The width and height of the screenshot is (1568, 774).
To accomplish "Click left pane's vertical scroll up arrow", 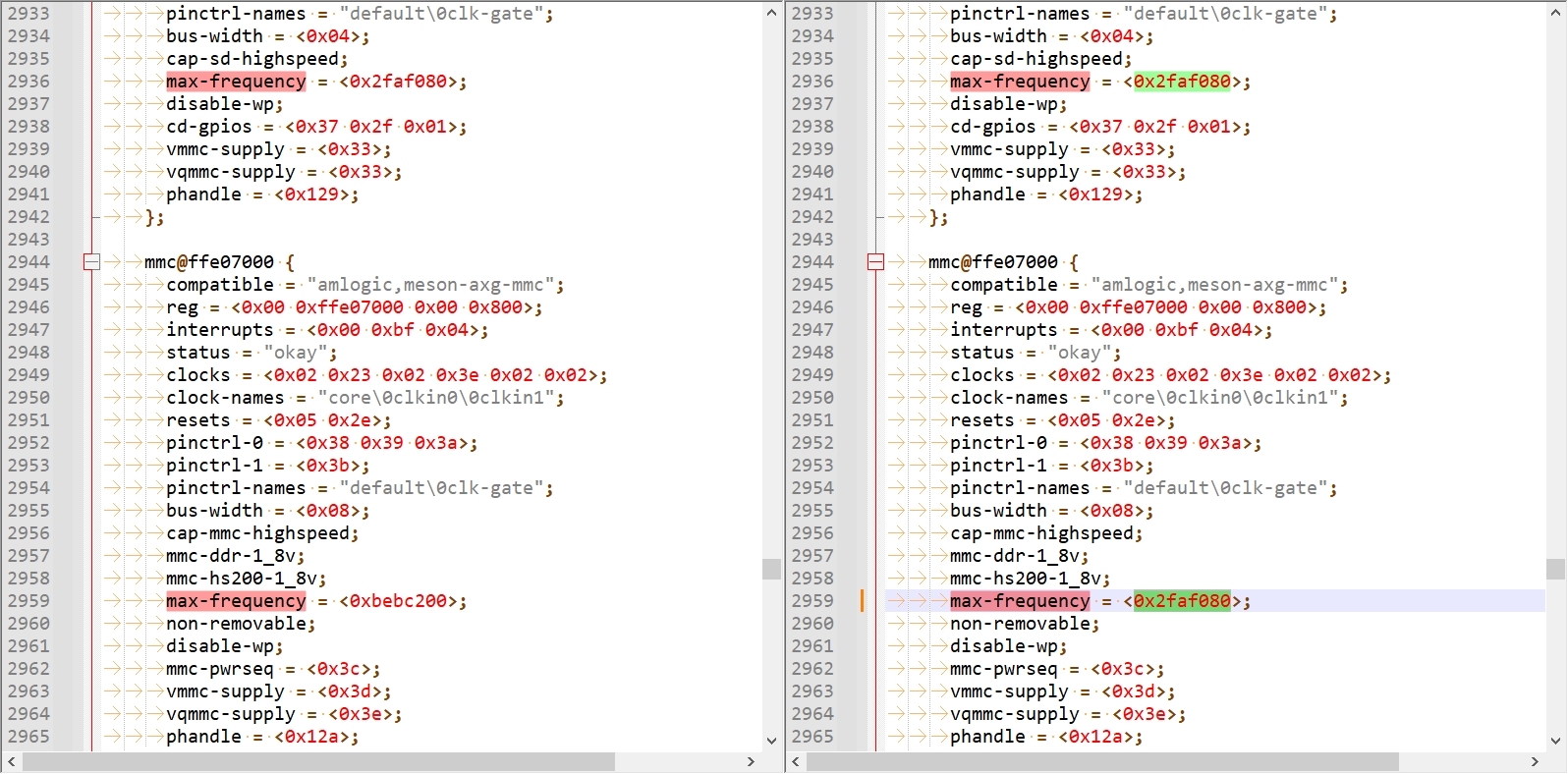I will coord(771,13).
